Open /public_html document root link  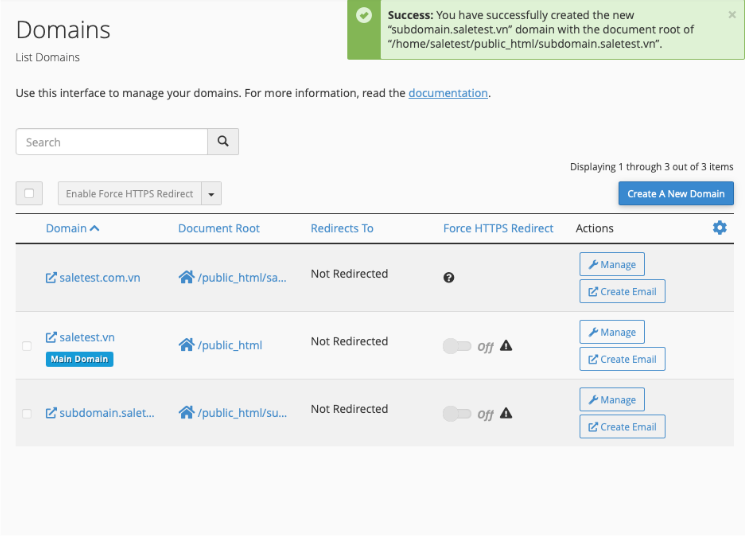(x=230, y=345)
